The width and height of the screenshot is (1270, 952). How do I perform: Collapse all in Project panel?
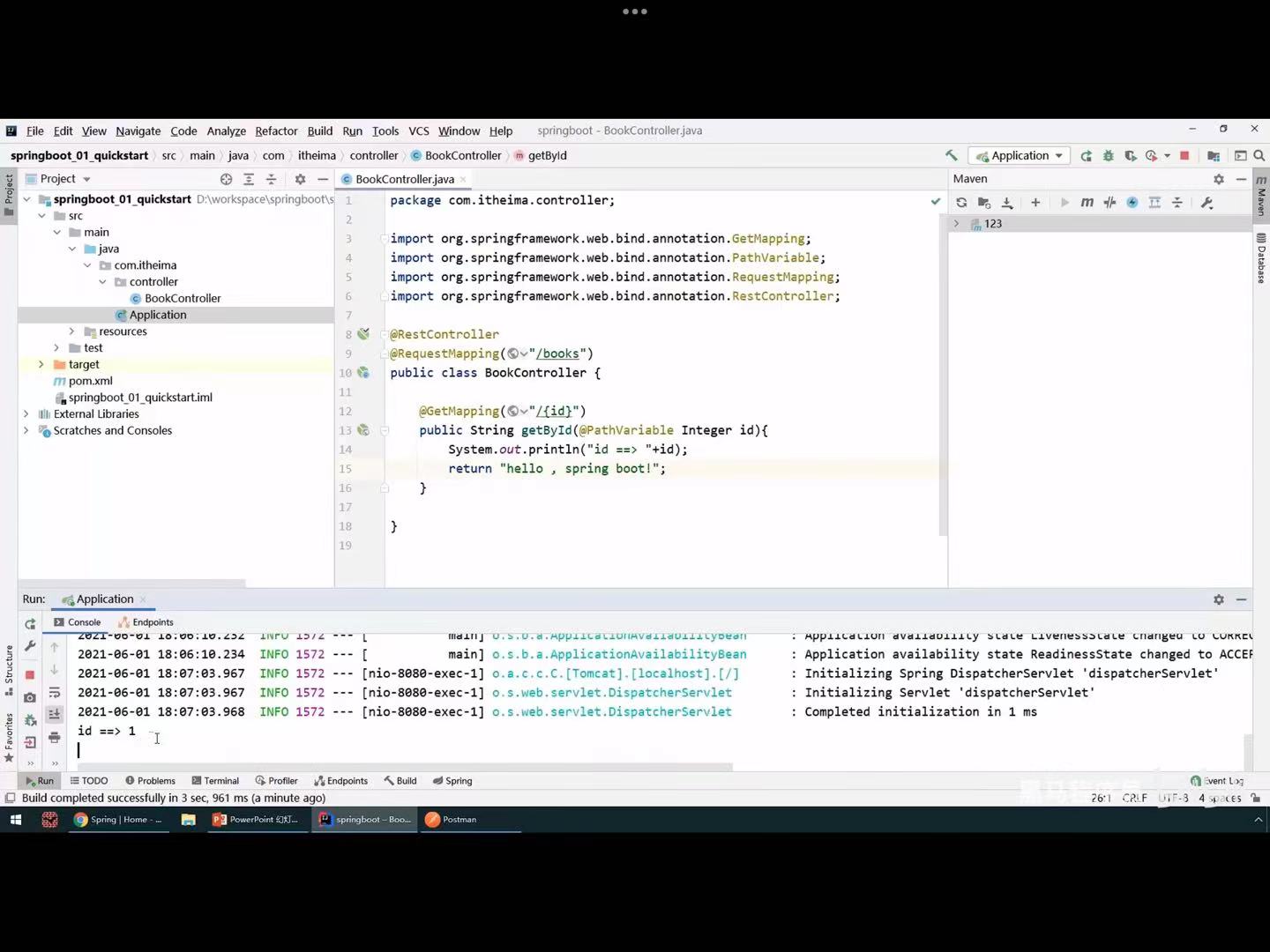(x=271, y=179)
